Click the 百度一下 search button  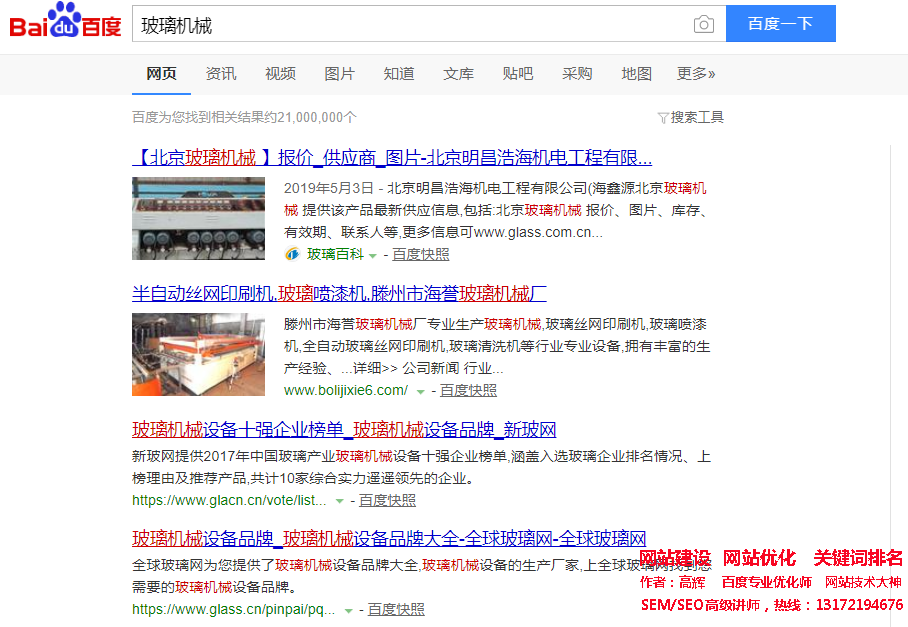(x=780, y=24)
